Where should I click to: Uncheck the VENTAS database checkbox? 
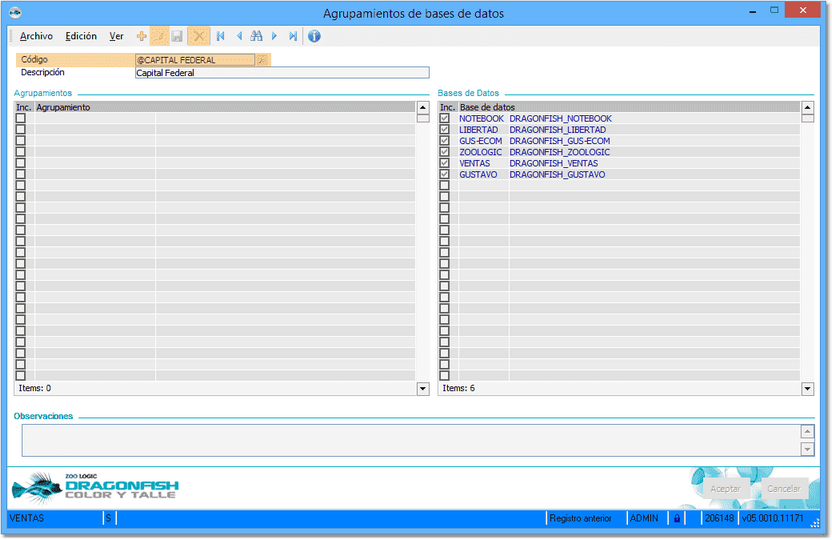point(445,163)
